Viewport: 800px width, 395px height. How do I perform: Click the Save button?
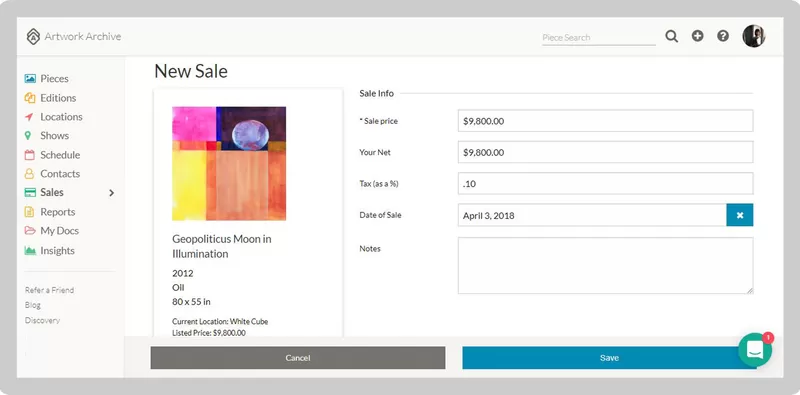click(x=609, y=358)
